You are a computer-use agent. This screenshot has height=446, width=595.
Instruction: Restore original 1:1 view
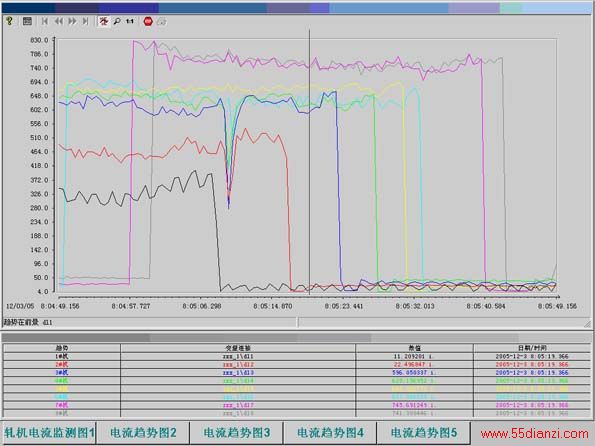coord(130,21)
